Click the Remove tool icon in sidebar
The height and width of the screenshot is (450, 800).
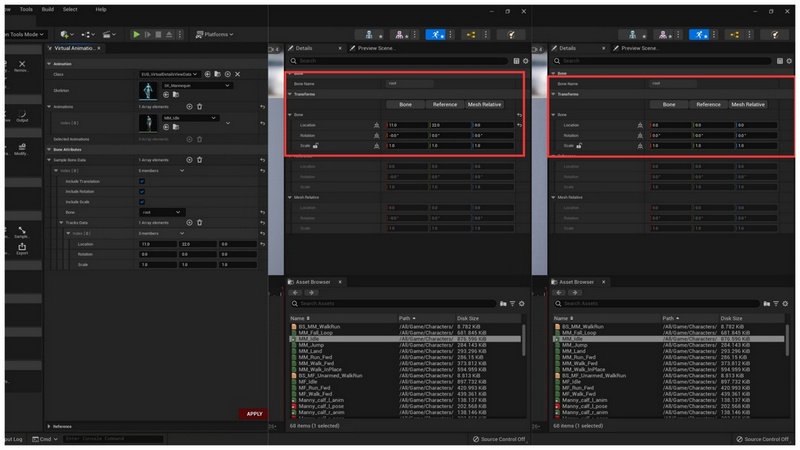click(22, 66)
